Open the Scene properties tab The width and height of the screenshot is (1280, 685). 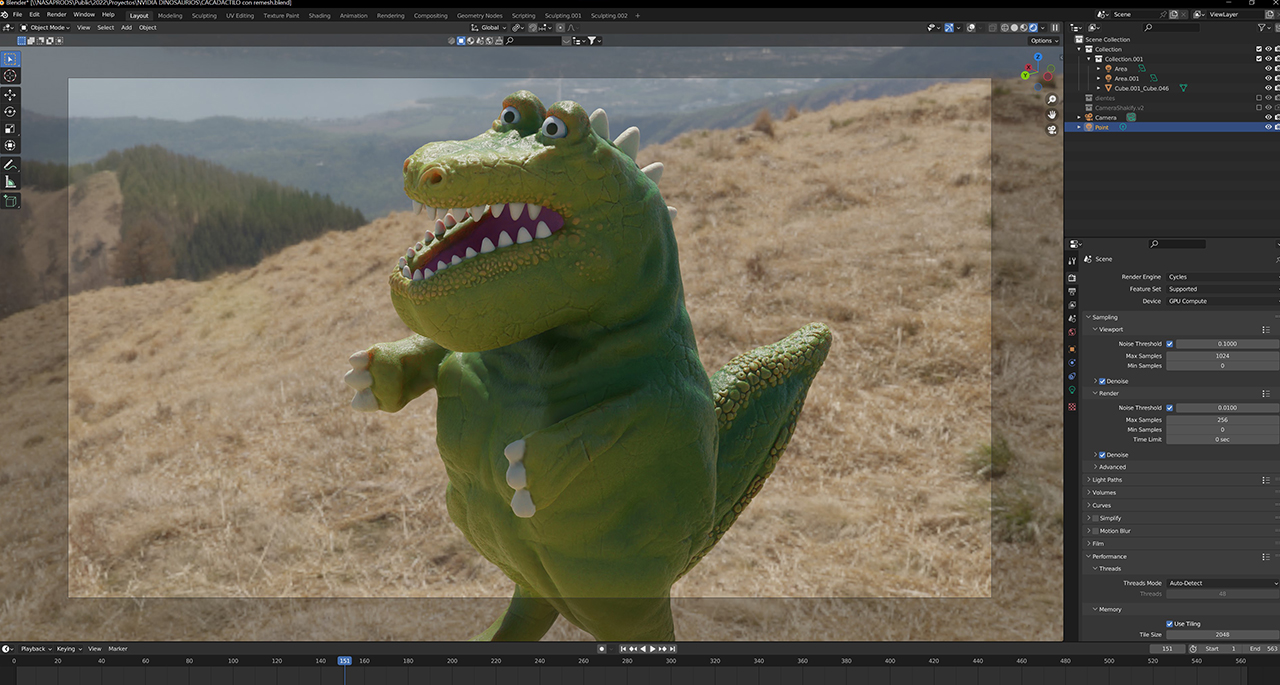[1072, 319]
